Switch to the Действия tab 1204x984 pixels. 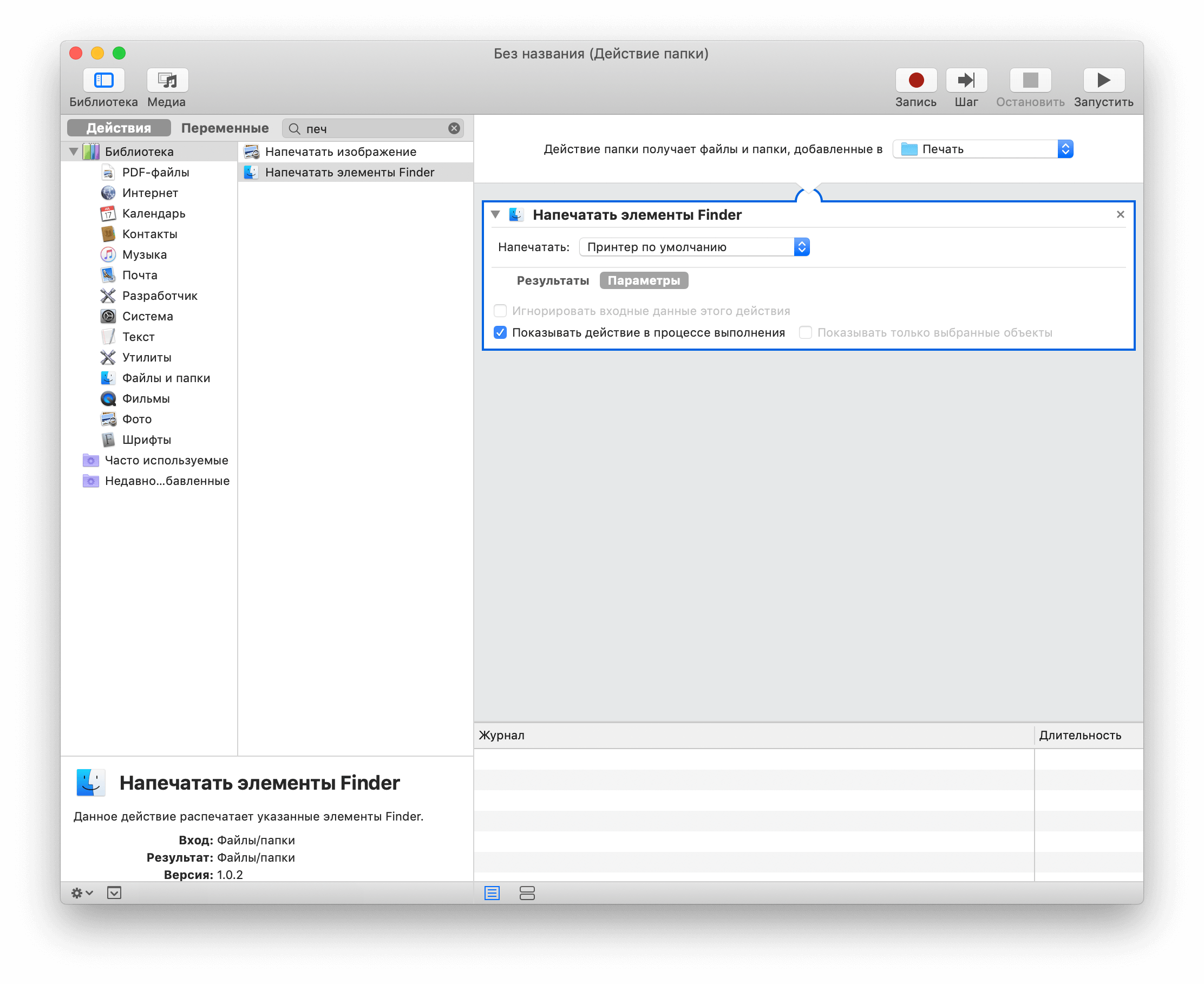[119, 128]
